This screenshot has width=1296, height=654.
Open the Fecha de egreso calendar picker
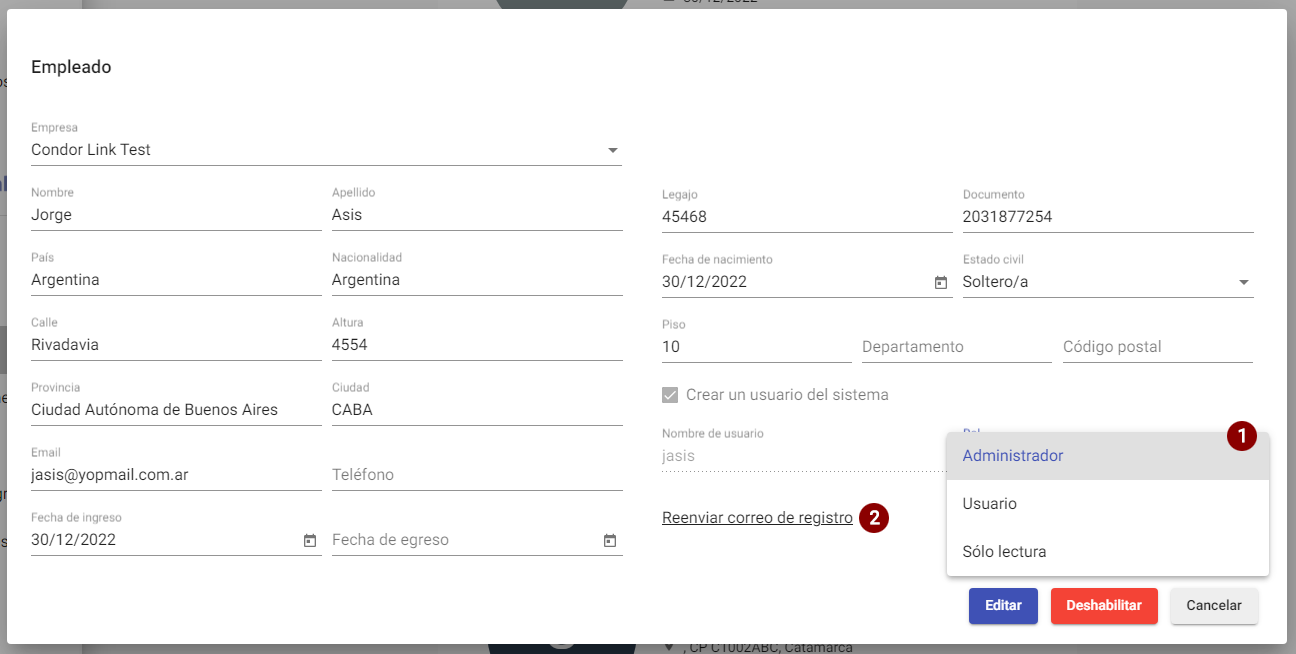pos(610,540)
